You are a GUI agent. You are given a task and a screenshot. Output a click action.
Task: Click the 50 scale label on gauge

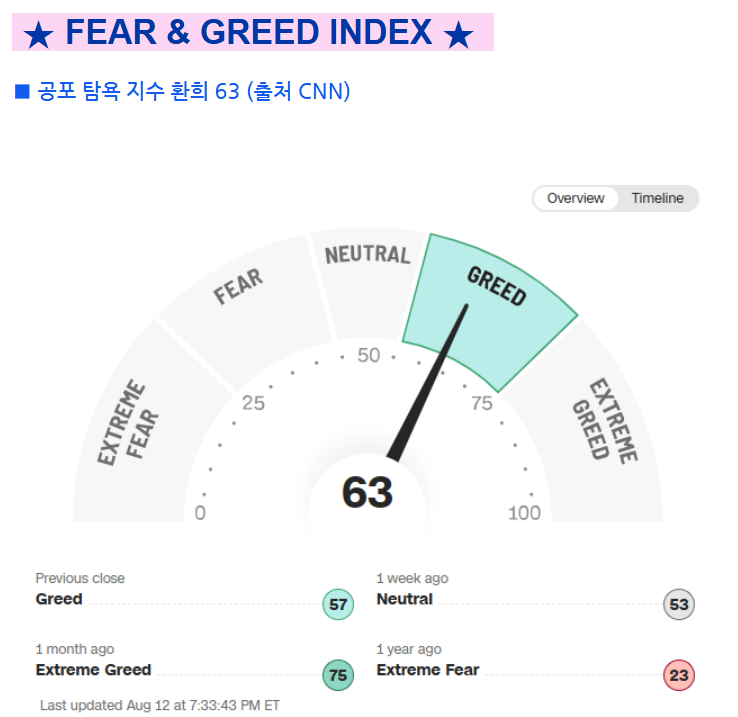(368, 355)
